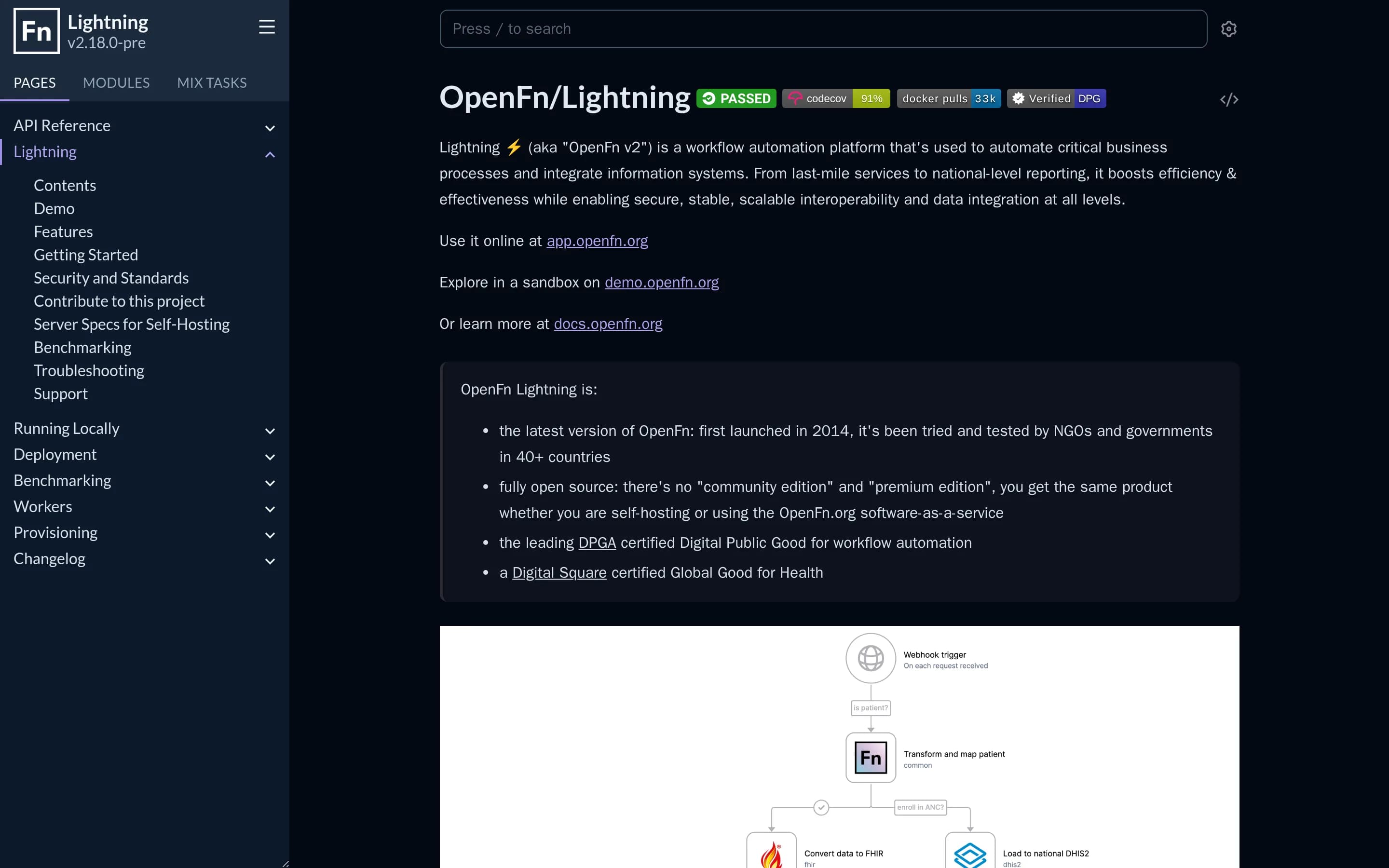The height and width of the screenshot is (868, 1389).
Task: Expand the Provisioning chevron
Action: click(x=270, y=535)
